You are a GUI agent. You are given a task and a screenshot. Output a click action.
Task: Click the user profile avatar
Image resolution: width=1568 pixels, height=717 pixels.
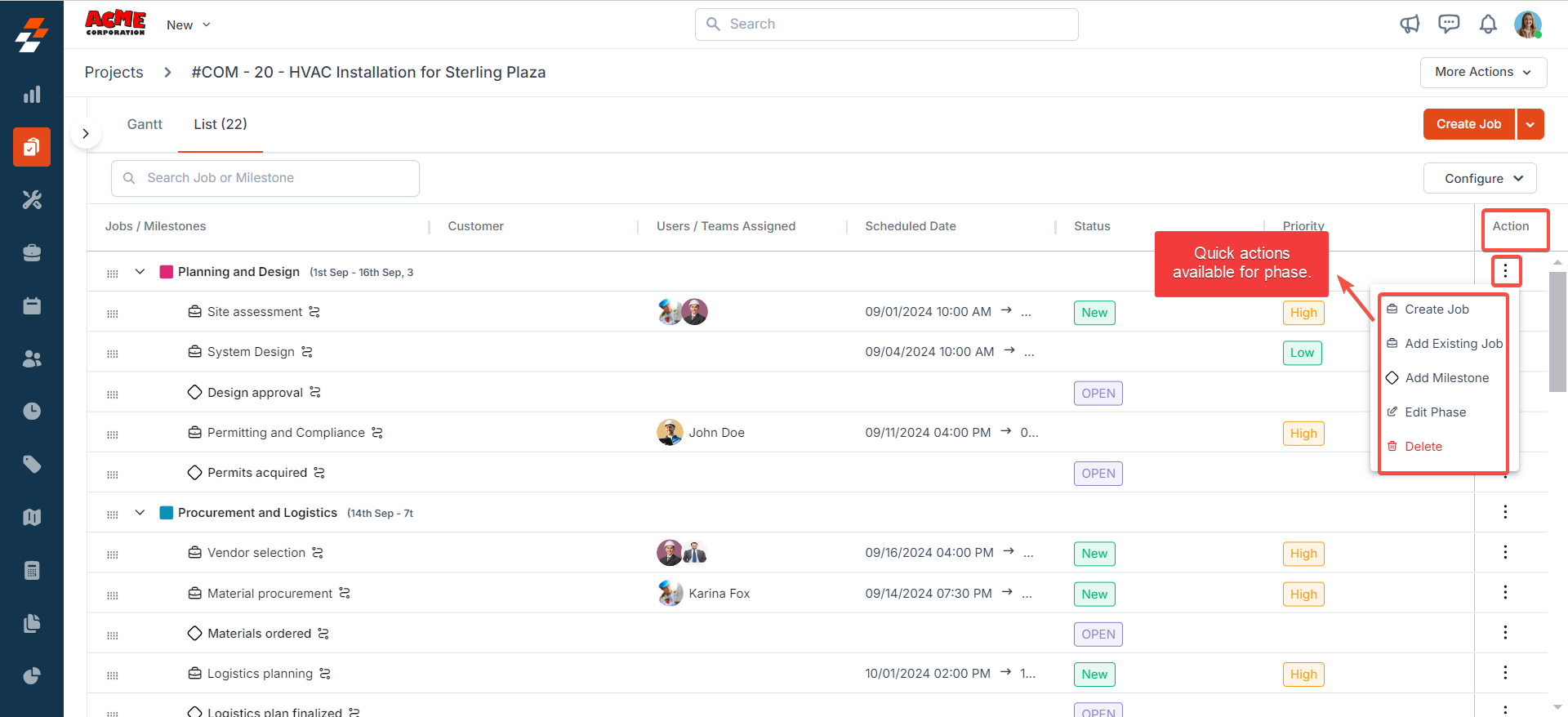pos(1527,24)
